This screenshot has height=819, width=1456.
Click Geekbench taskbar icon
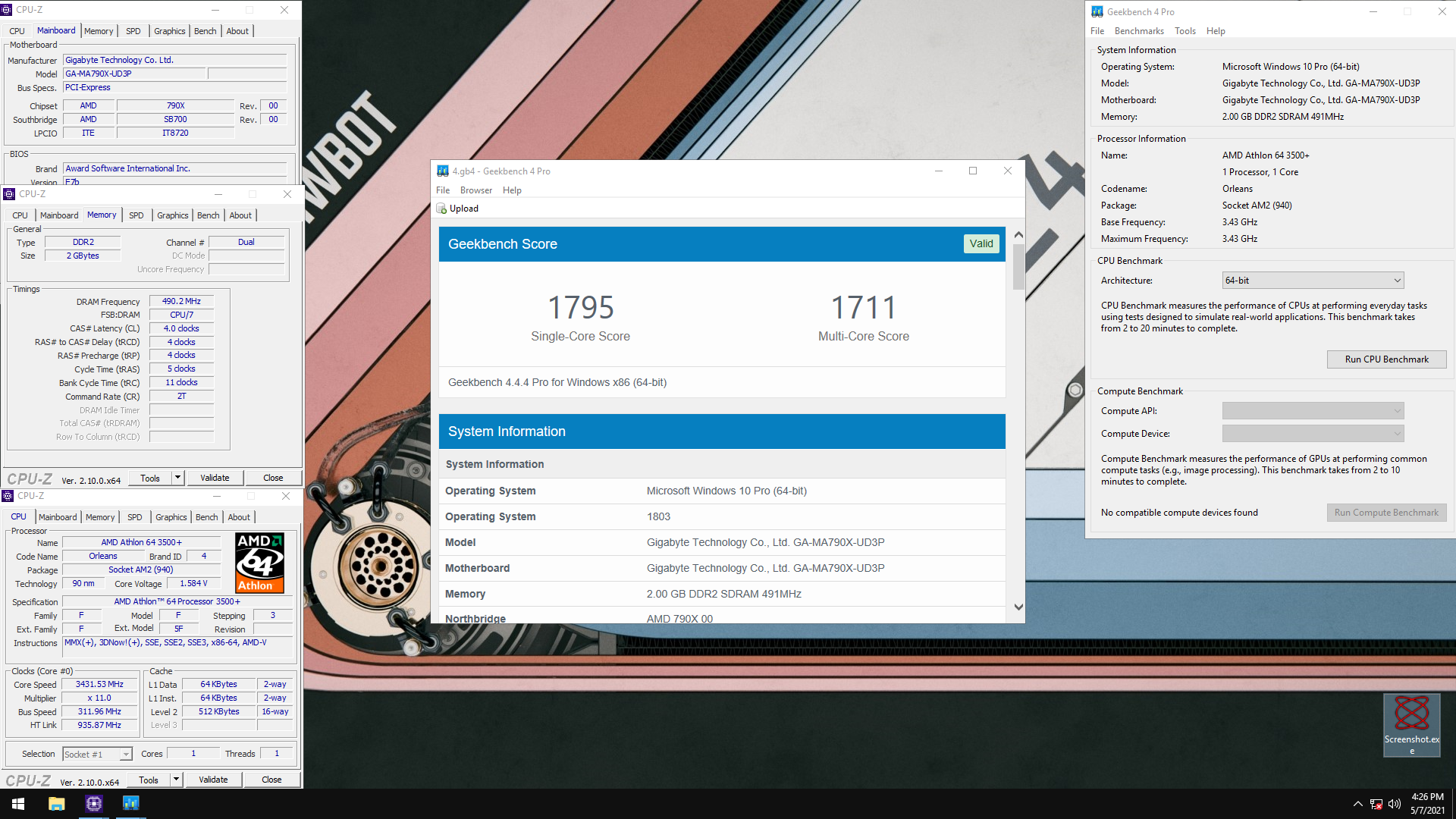coord(130,804)
